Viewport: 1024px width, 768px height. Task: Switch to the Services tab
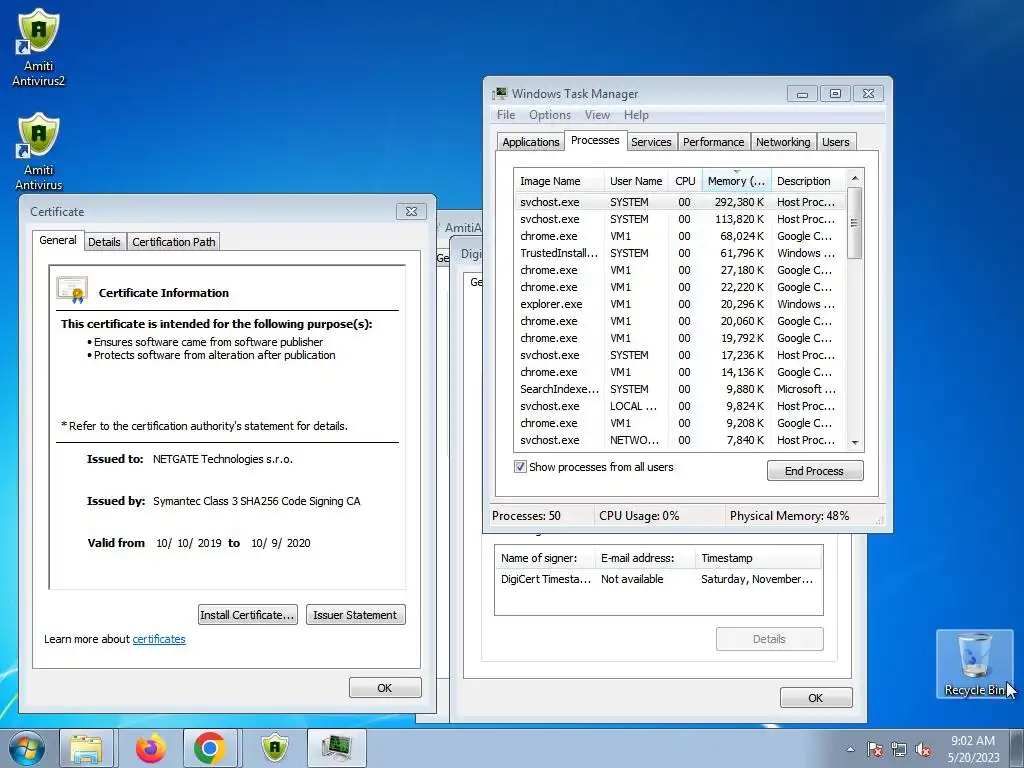(x=650, y=142)
